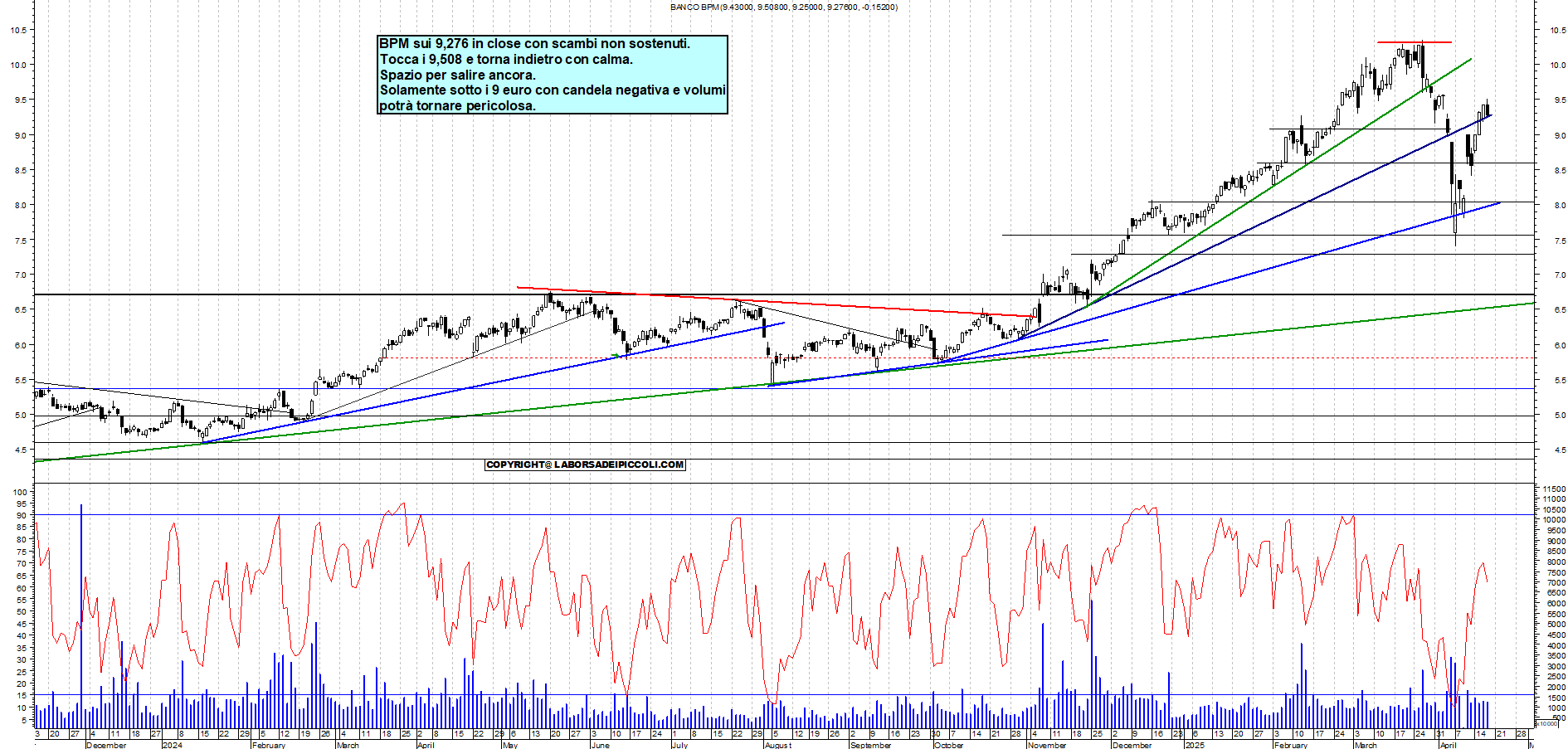Click the 'May' month label on time axis
This screenshot has width=1568, height=749.
510,745
